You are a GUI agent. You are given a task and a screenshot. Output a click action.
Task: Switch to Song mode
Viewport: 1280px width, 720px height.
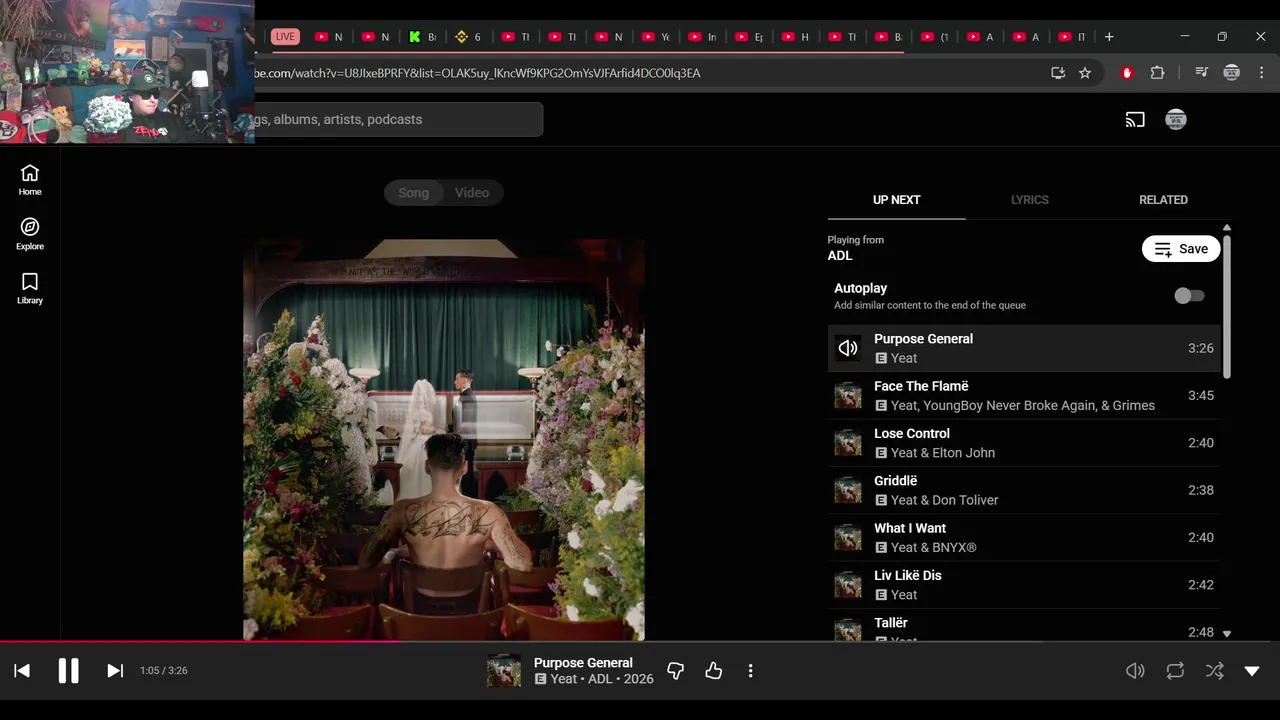coord(413,193)
